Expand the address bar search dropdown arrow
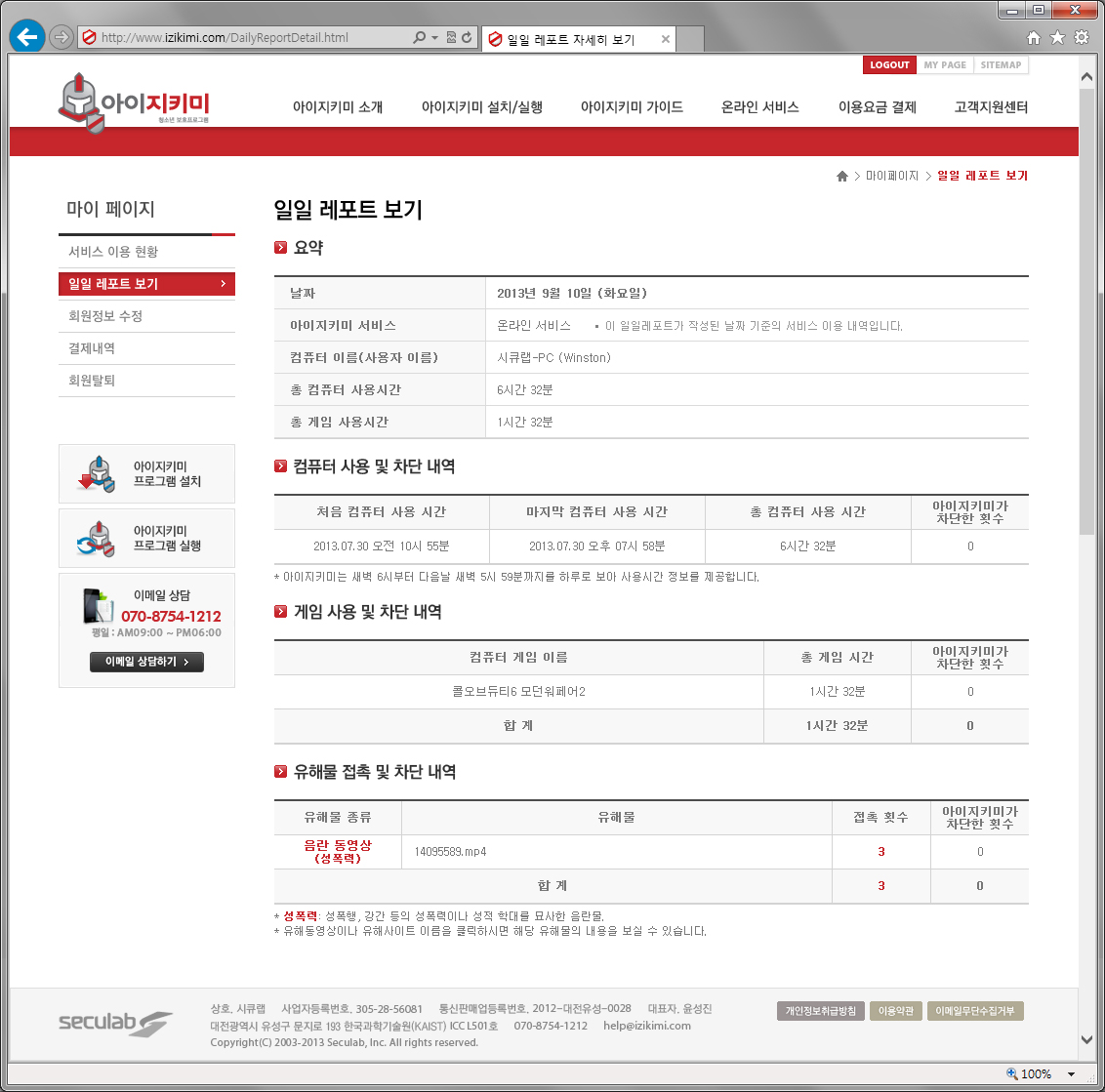The image size is (1105, 1092). 434,38
